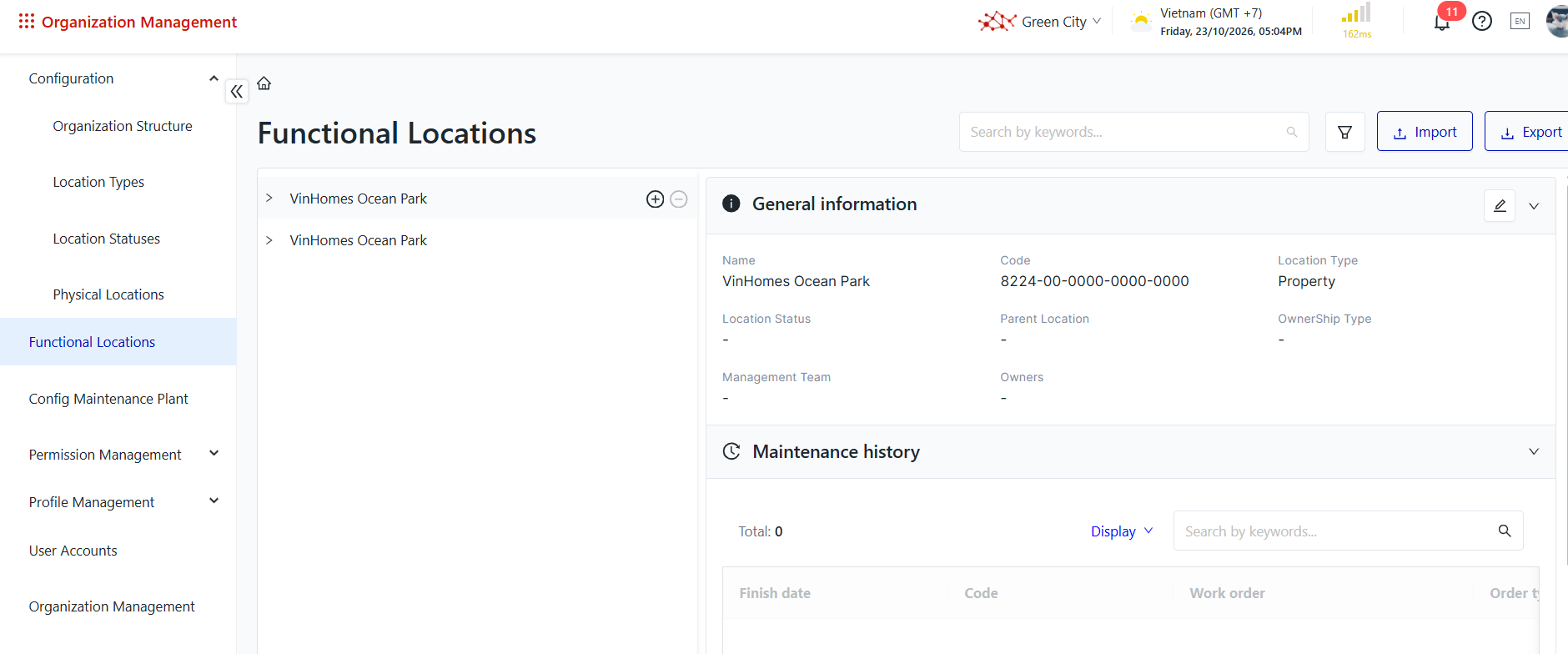
Task: Open Location Statuses menu item
Action: 107,239
